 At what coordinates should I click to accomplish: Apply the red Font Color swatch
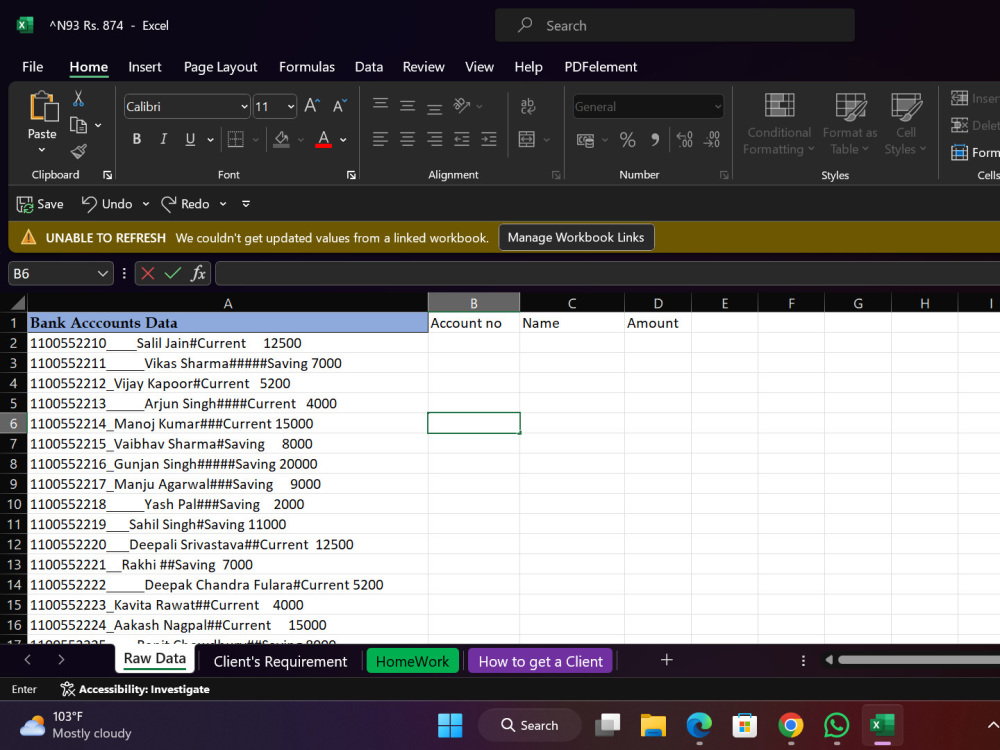(324, 139)
